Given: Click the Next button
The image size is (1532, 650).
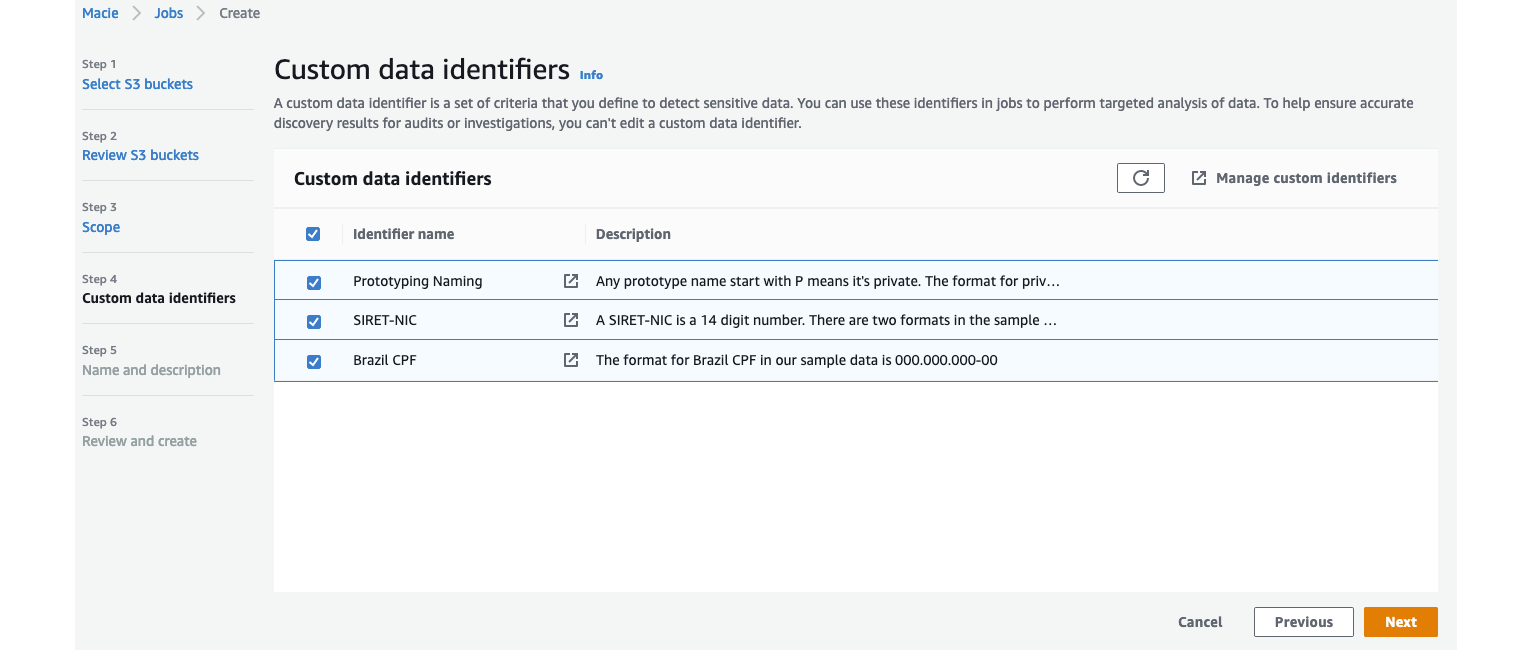Looking at the screenshot, I should pyautogui.click(x=1400, y=621).
